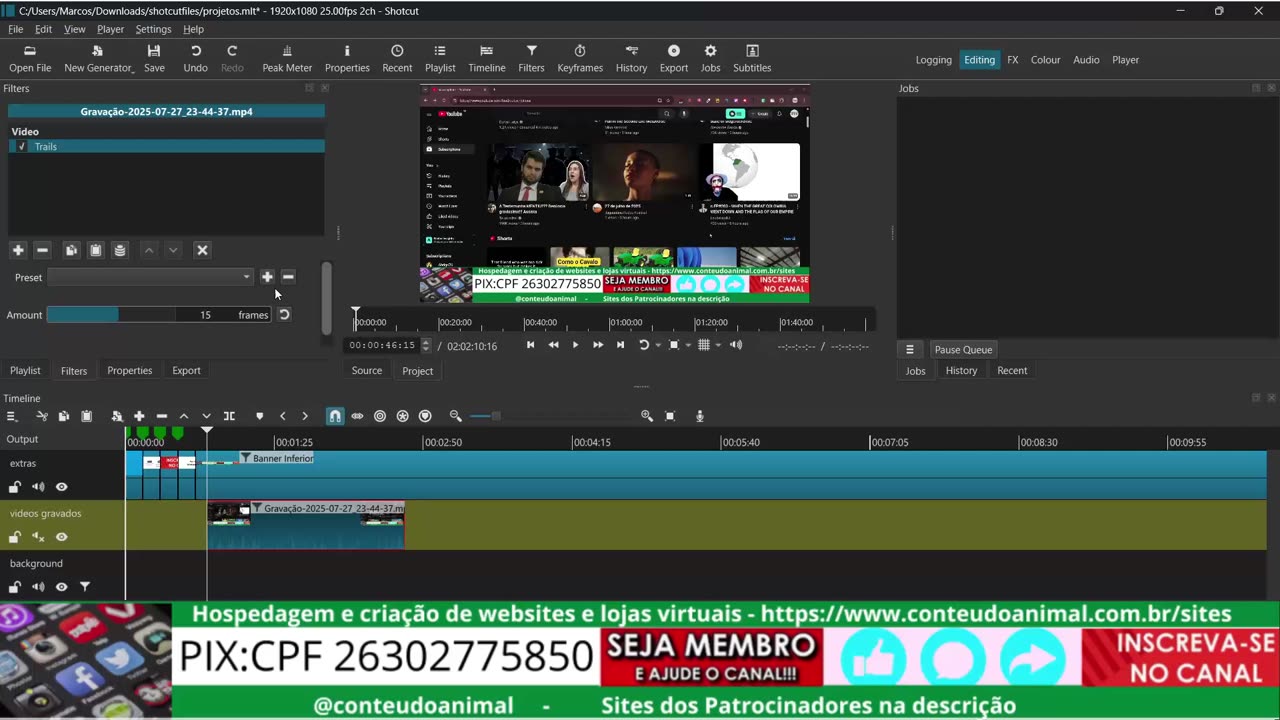Image resolution: width=1280 pixels, height=720 pixels.
Task: Open filters for background track
Action: pos(85,587)
